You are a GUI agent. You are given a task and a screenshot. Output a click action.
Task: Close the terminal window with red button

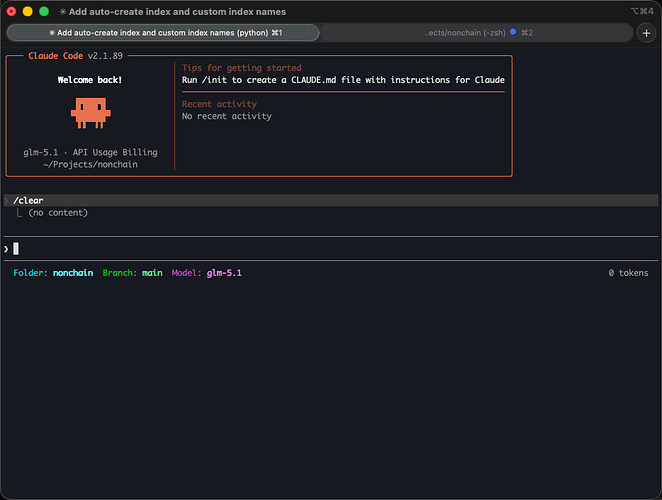(11, 11)
